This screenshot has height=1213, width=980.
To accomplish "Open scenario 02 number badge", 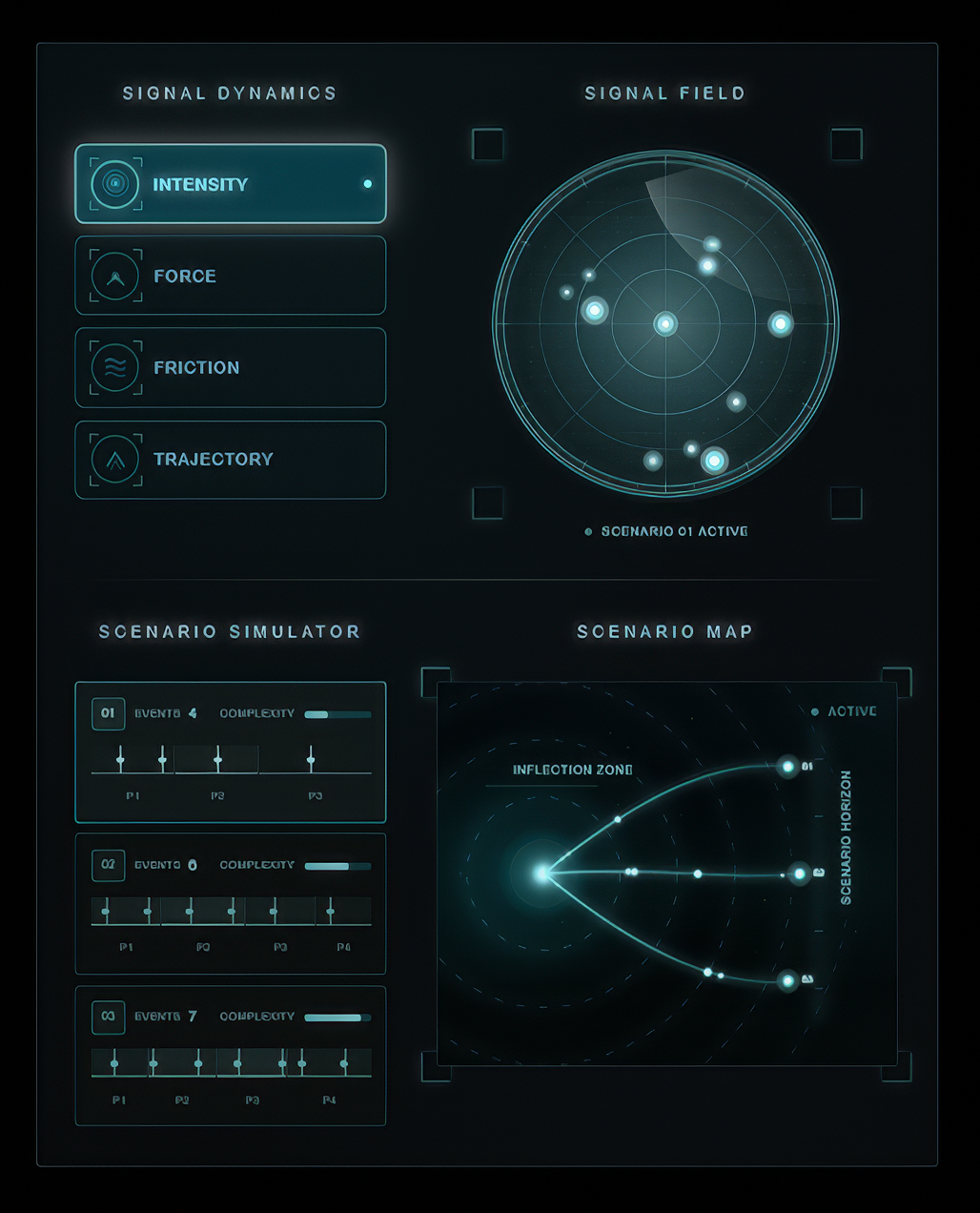I will 108,865.
